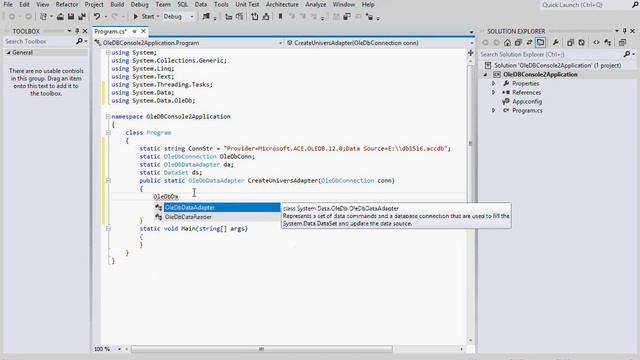Click the Navigate Backward toolbar icon
Image resolution: width=640 pixels, height=360 pixels.
tap(12, 17)
